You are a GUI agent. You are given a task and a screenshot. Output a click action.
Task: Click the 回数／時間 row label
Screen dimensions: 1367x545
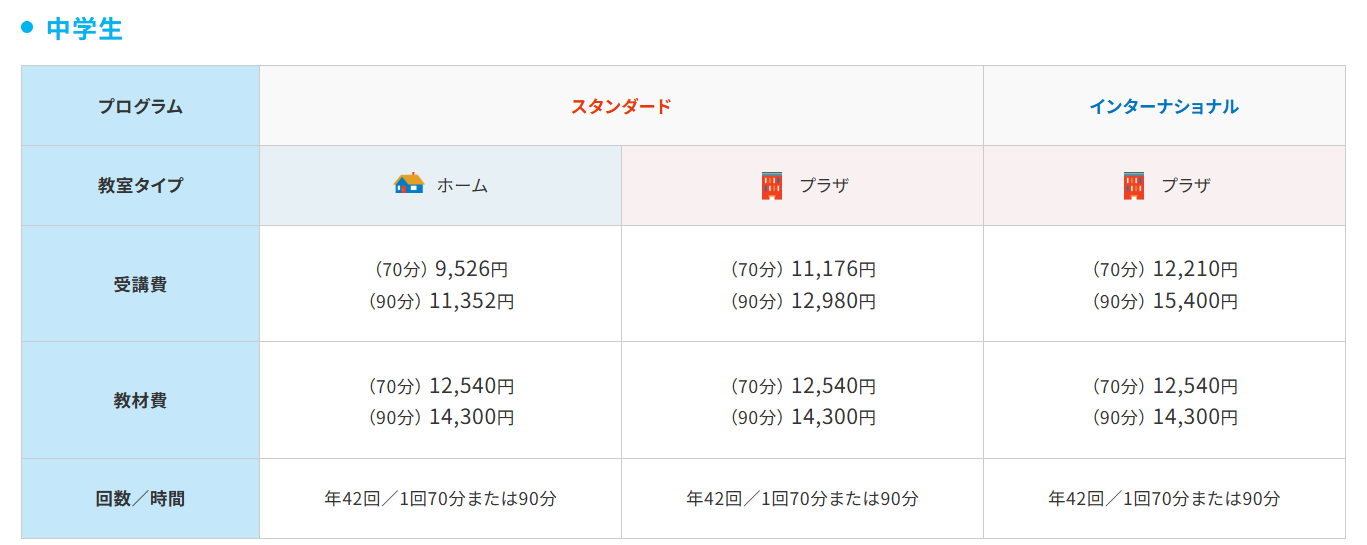pos(140,498)
